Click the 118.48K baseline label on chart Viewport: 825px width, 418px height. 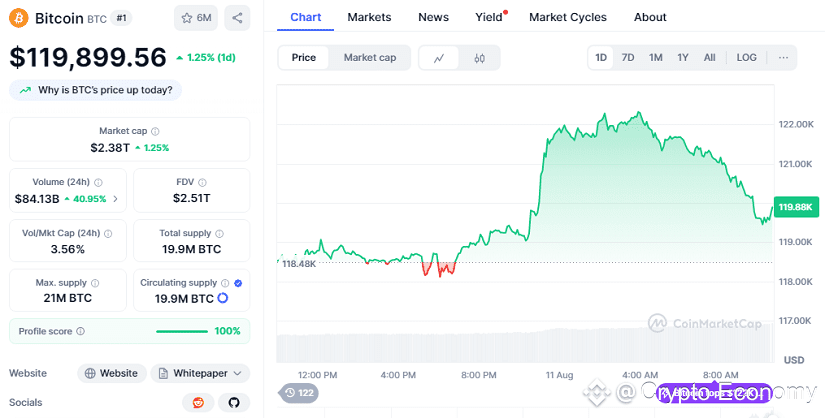point(299,264)
